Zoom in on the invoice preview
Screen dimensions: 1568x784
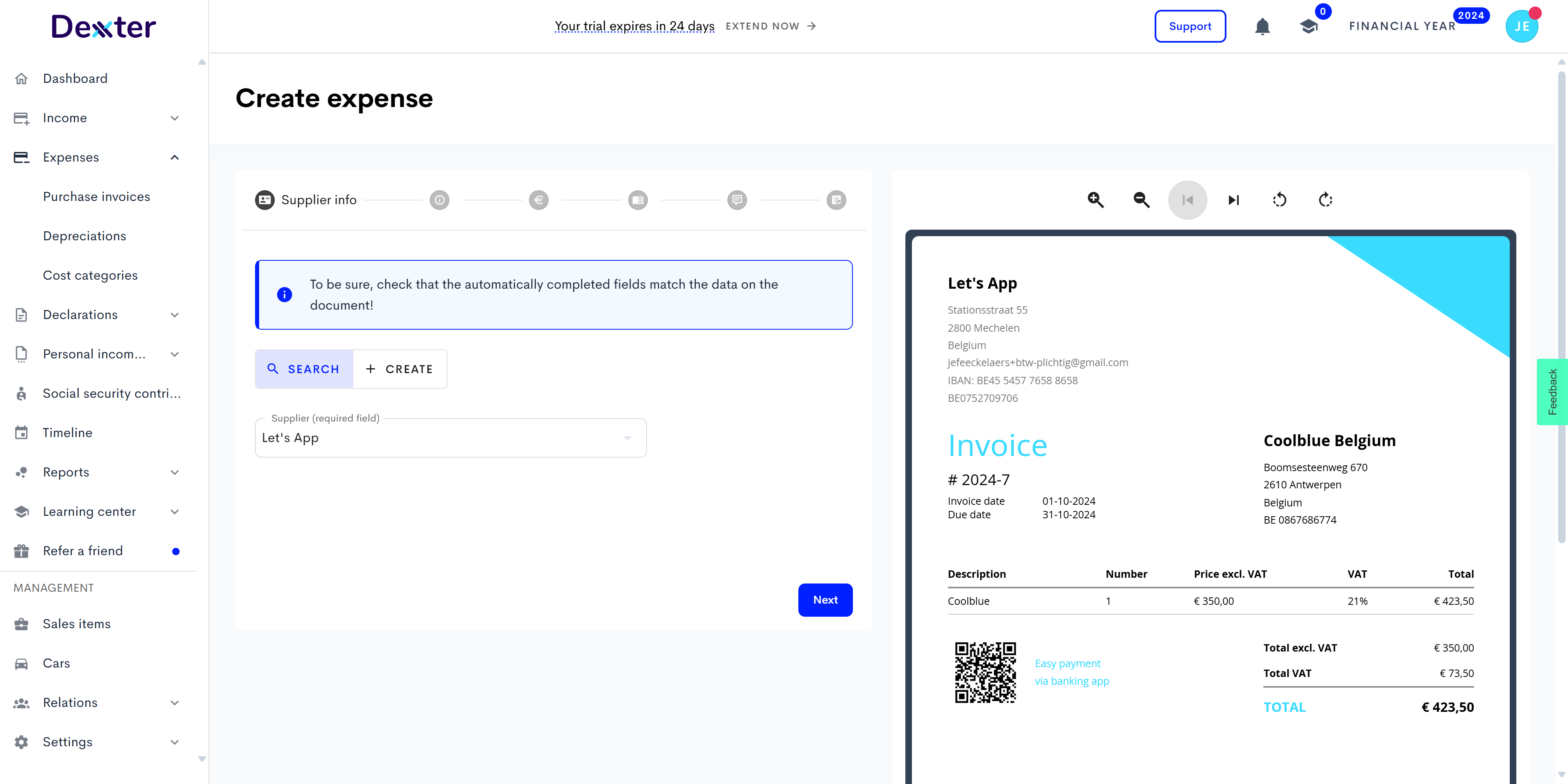tap(1096, 200)
